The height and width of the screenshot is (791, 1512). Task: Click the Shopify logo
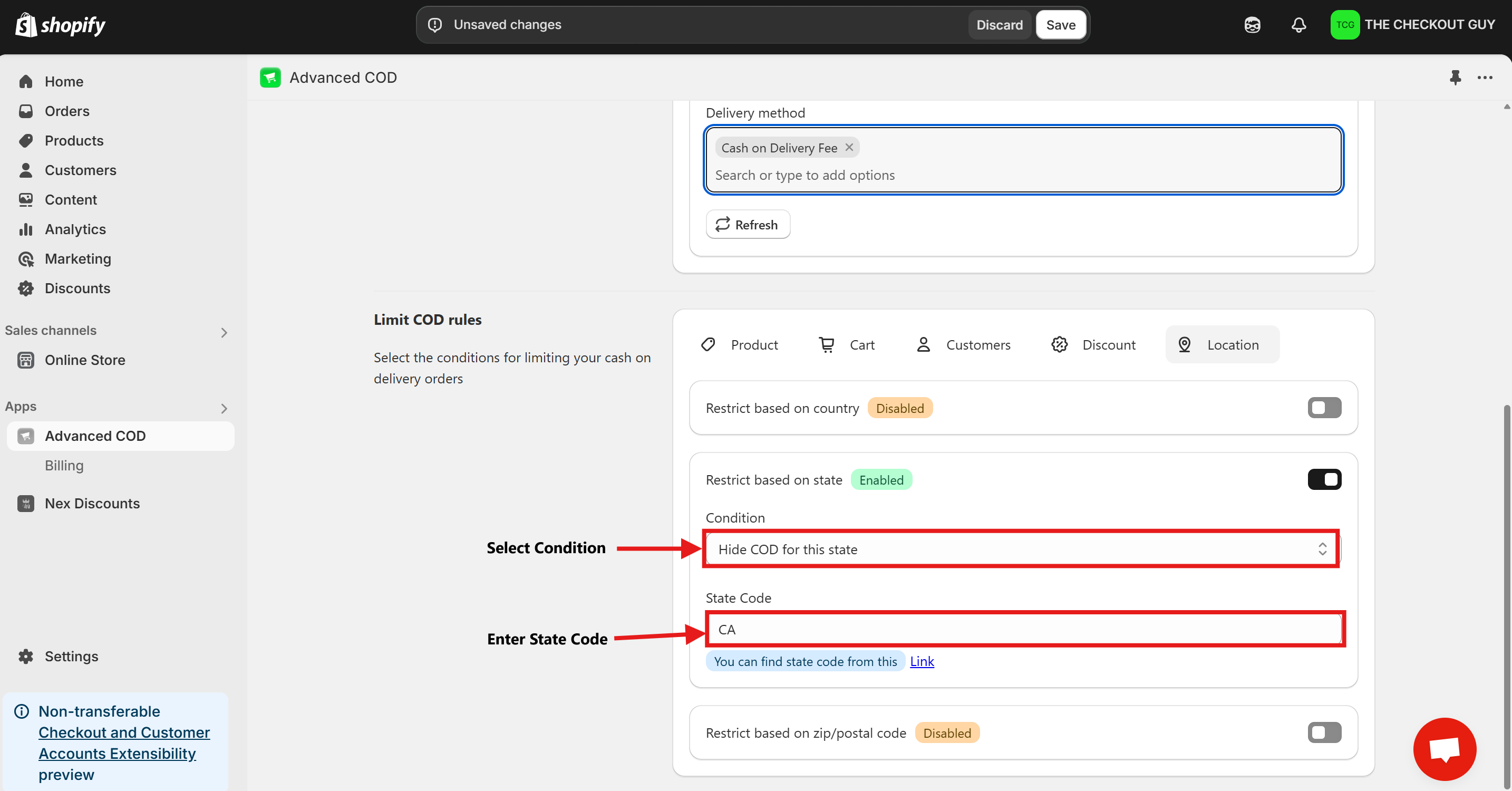[61, 25]
